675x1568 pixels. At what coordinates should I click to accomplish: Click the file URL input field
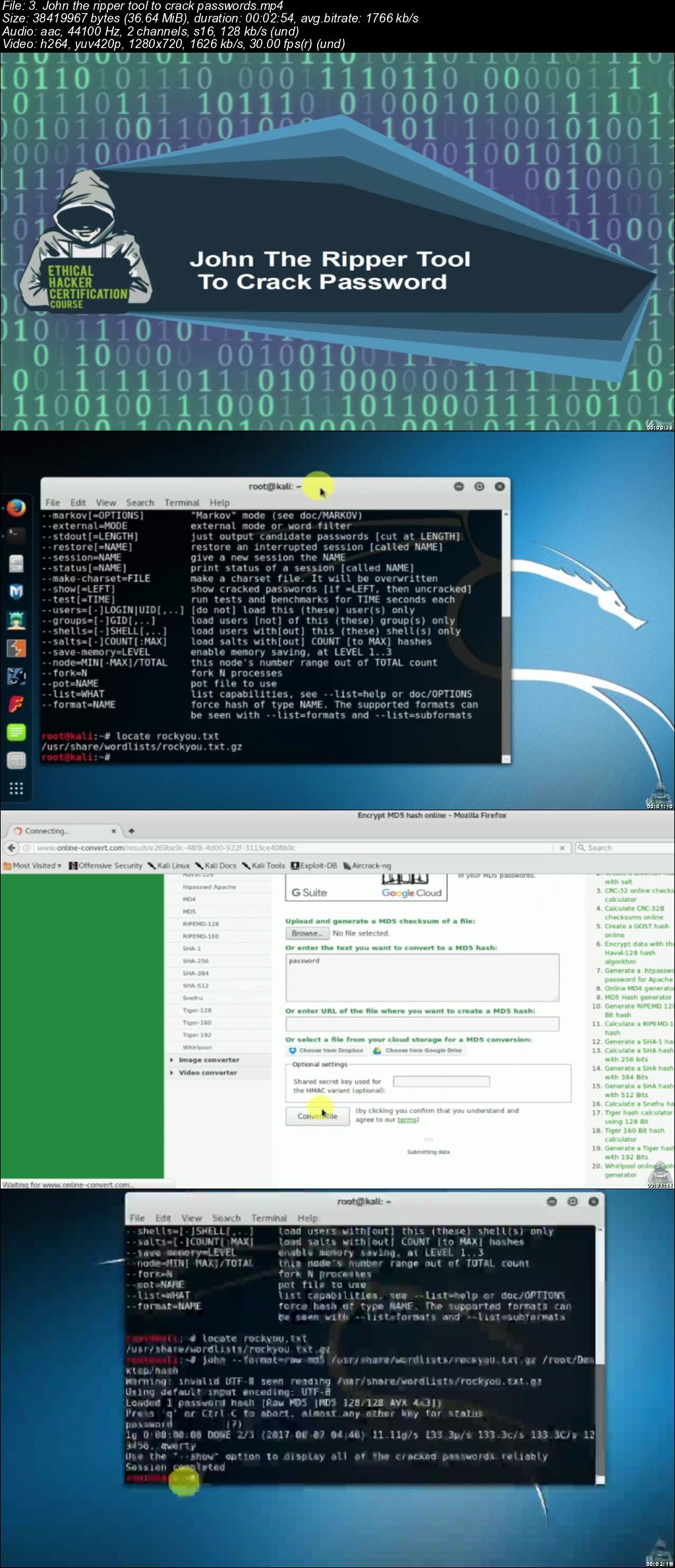pos(422,1023)
